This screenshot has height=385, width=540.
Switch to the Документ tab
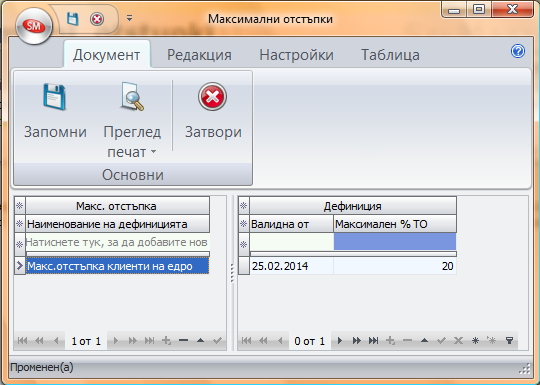[107, 55]
